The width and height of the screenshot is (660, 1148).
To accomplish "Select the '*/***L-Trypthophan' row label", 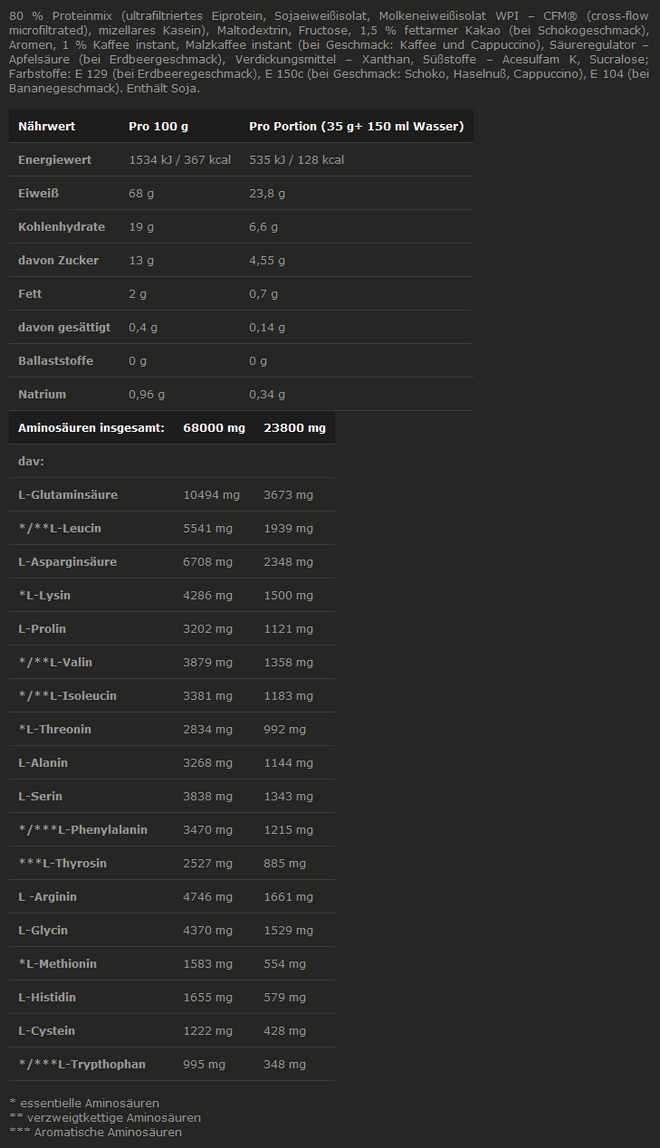I will point(82,1064).
